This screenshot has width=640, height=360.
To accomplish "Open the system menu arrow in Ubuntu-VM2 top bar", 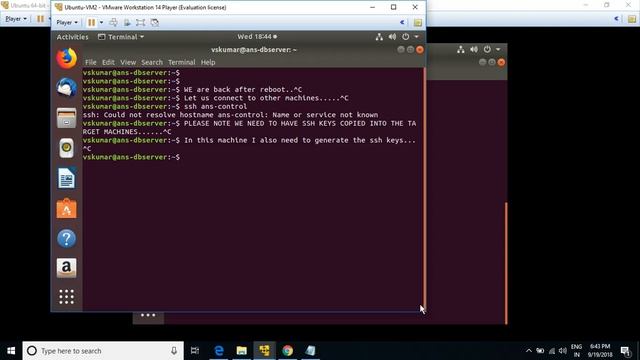I will click(416, 37).
